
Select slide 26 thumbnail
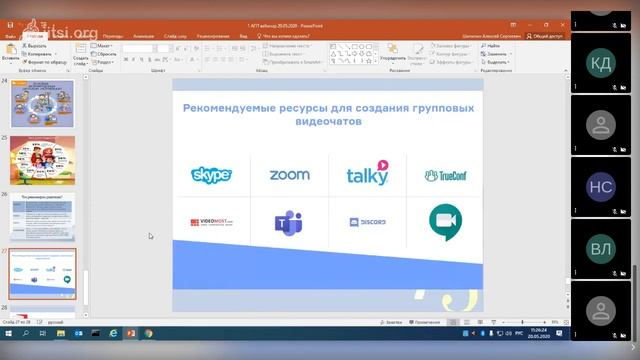42,218
